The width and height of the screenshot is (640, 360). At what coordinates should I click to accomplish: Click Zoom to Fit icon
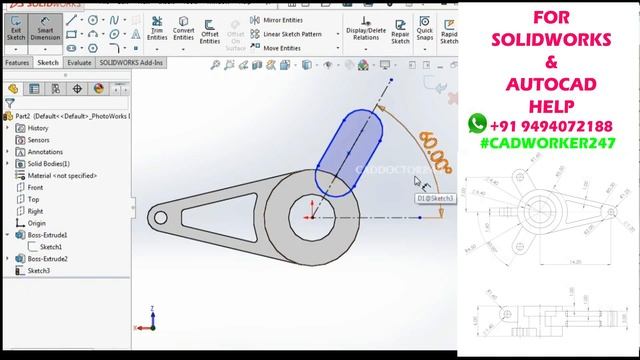(215, 65)
